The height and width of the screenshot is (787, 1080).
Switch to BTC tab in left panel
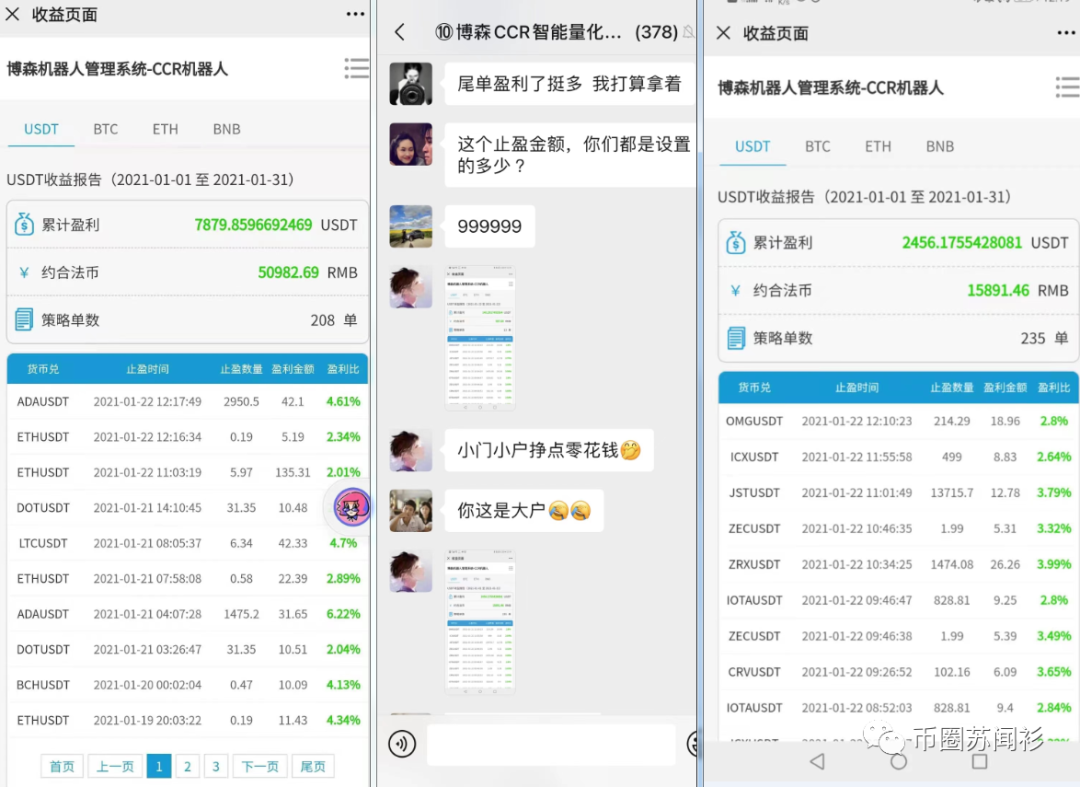pyautogui.click(x=105, y=129)
